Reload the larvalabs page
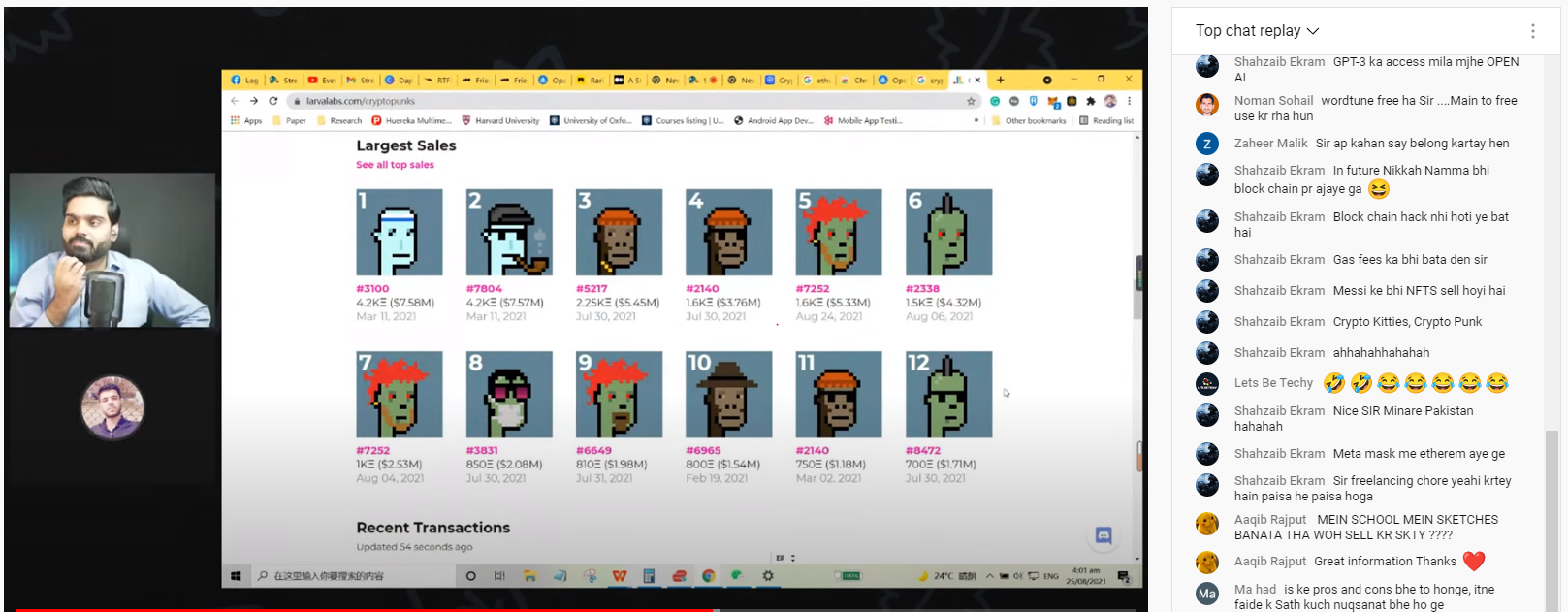 [273, 101]
